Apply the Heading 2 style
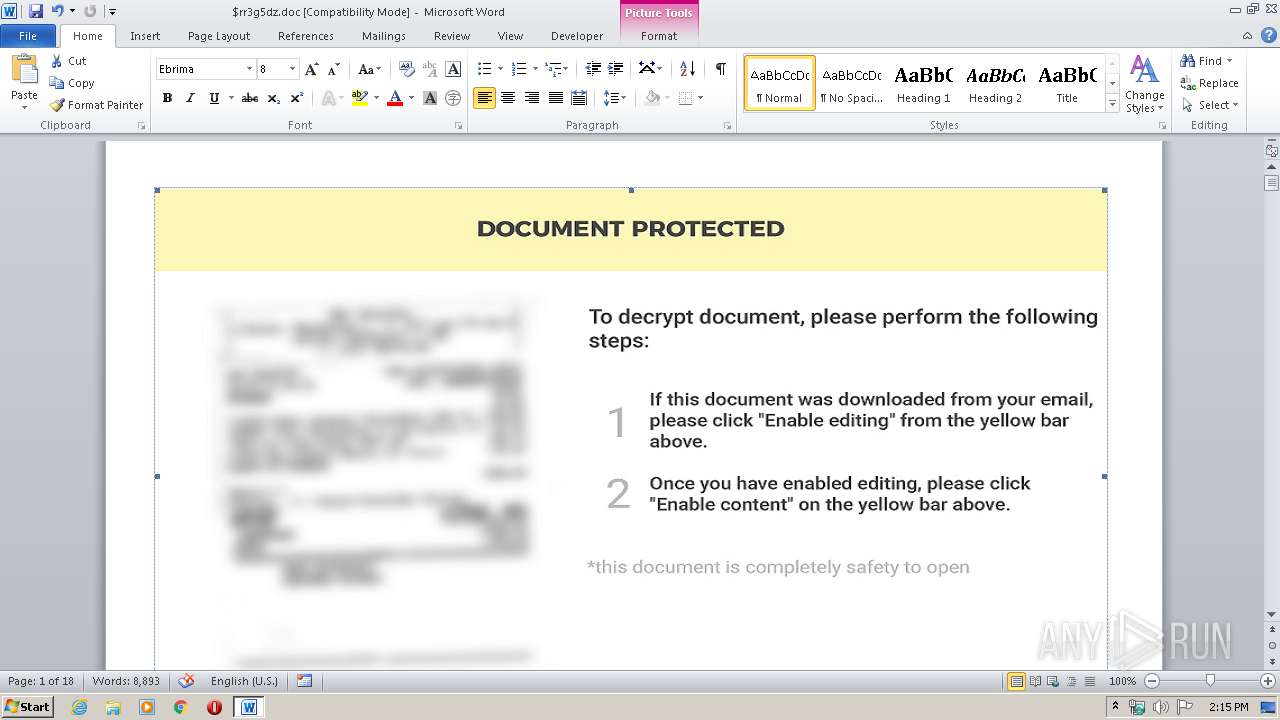This screenshot has width=1280, height=720. pyautogui.click(x=995, y=83)
